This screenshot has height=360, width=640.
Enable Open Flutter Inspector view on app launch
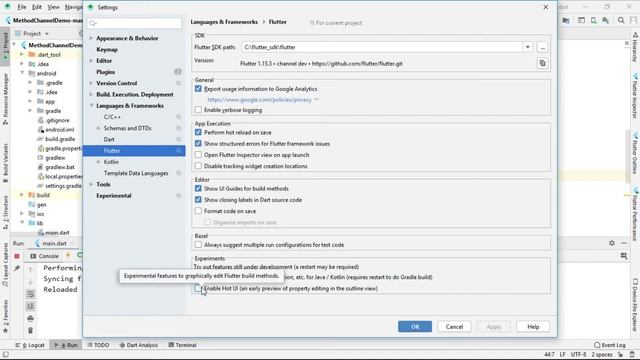tap(198, 155)
